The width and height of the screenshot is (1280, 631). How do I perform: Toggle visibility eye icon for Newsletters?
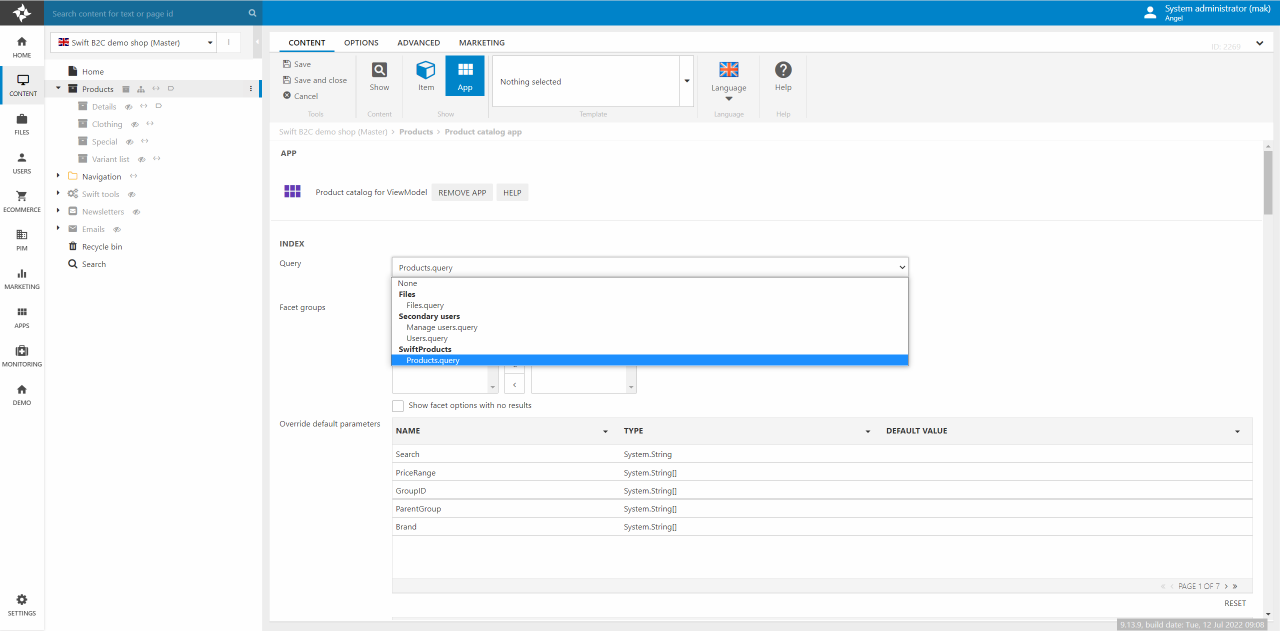[x=137, y=212]
